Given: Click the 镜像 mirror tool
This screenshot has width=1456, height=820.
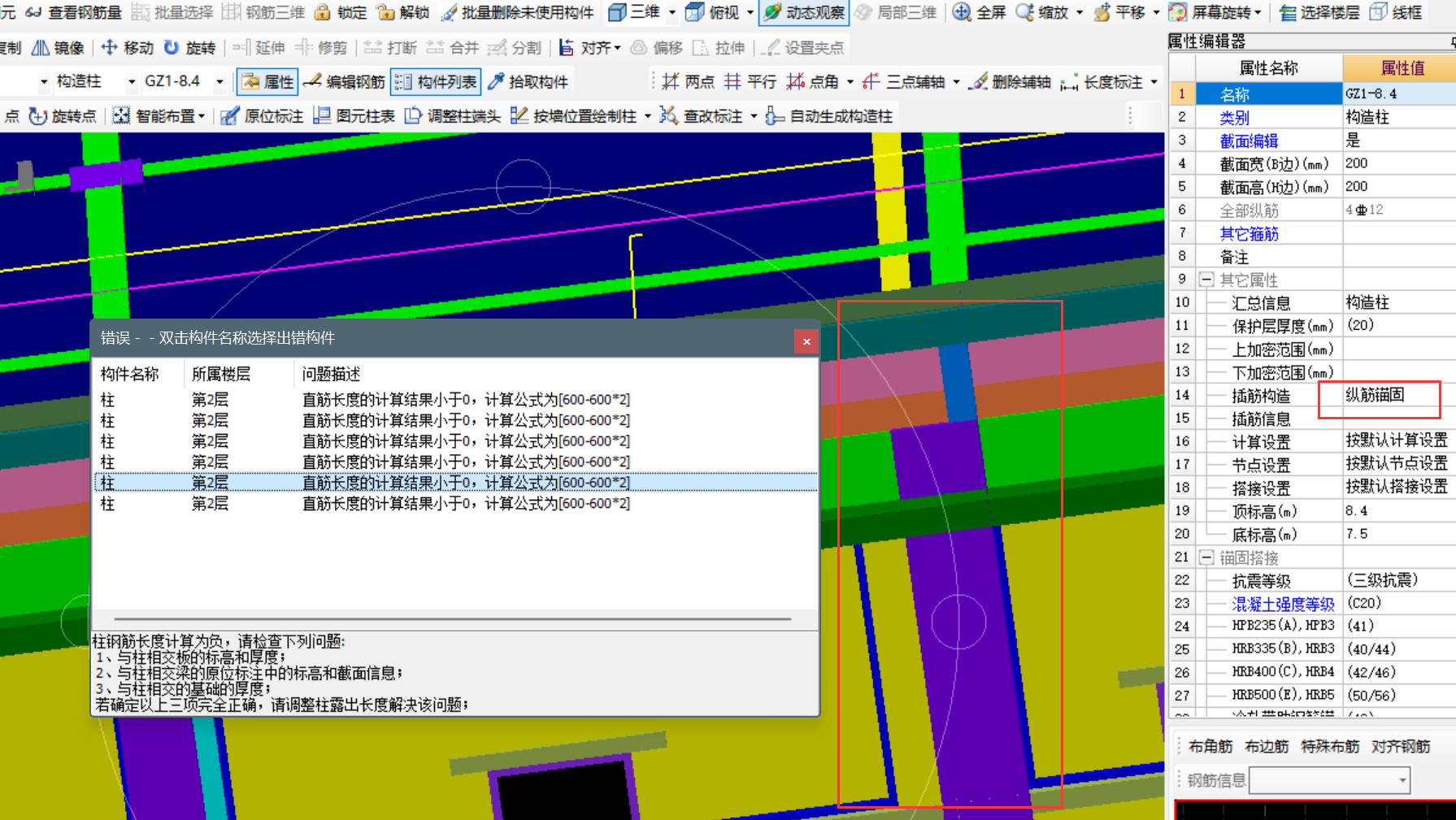Looking at the screenshot, I should [58, 48].
